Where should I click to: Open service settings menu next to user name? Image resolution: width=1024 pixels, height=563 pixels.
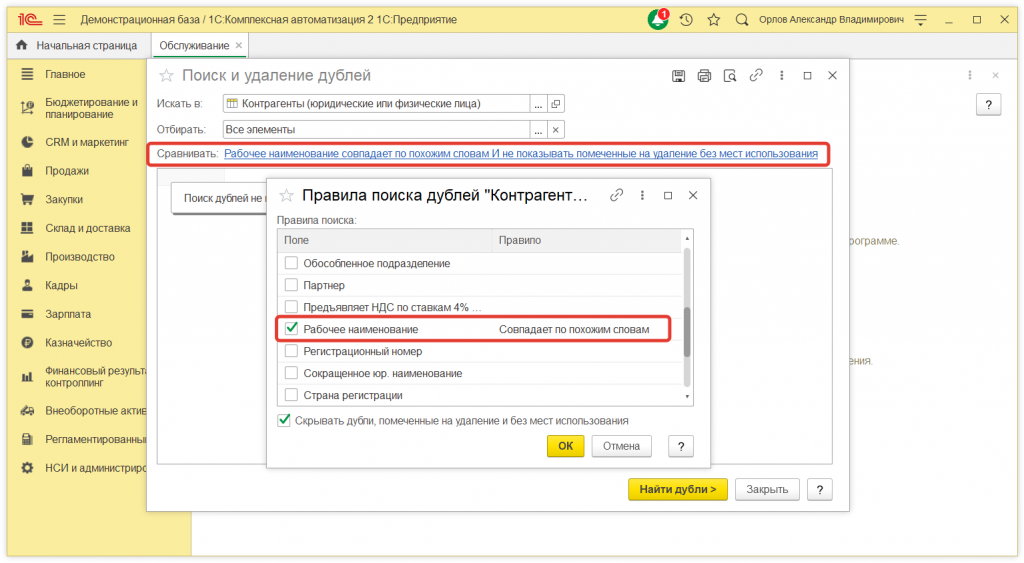pos(921,20)
